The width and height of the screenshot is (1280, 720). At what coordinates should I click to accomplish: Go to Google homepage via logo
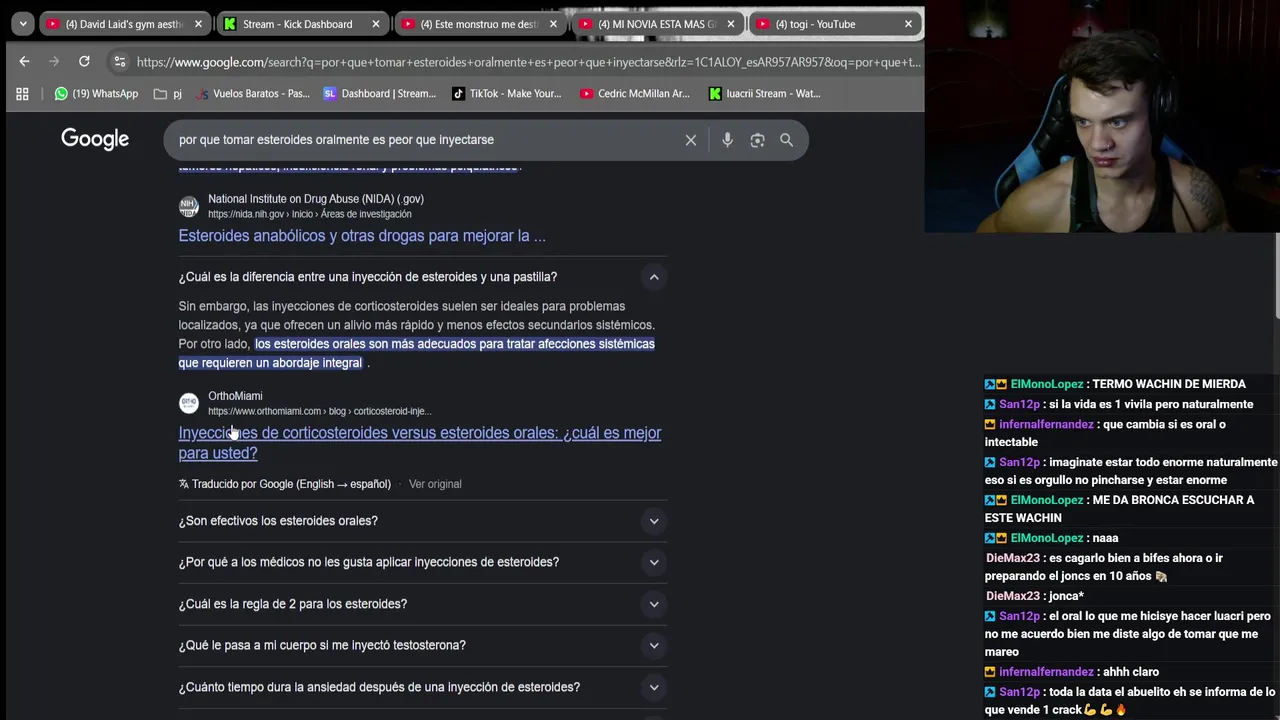click(95, 139)
